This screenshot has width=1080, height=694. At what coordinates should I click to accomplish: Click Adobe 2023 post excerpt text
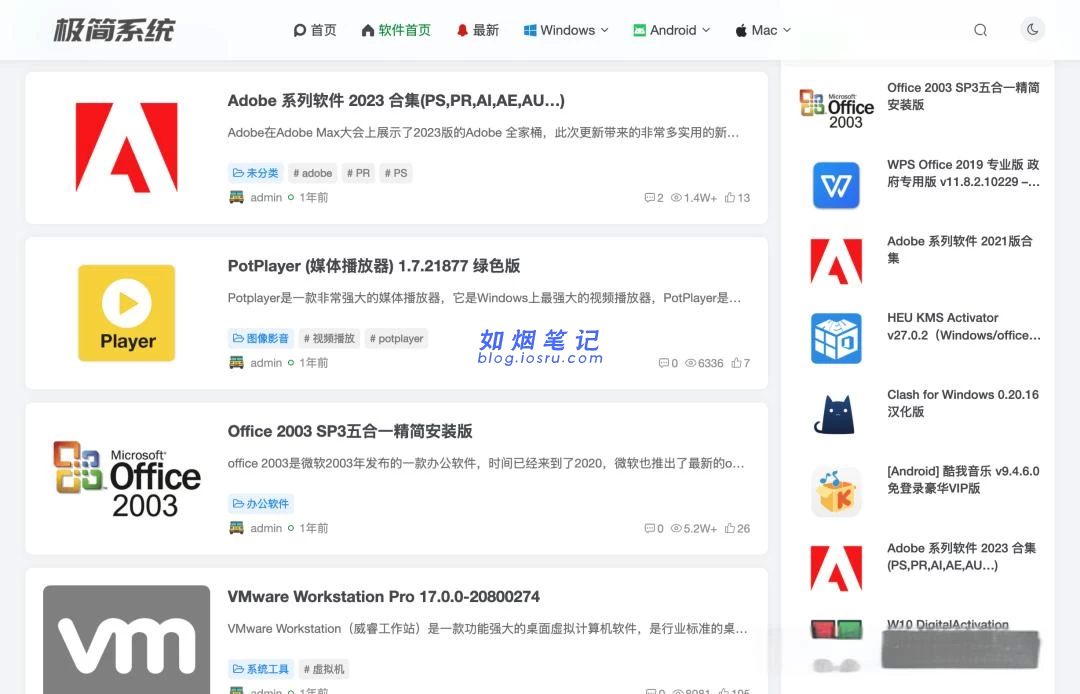pos(484,132)
